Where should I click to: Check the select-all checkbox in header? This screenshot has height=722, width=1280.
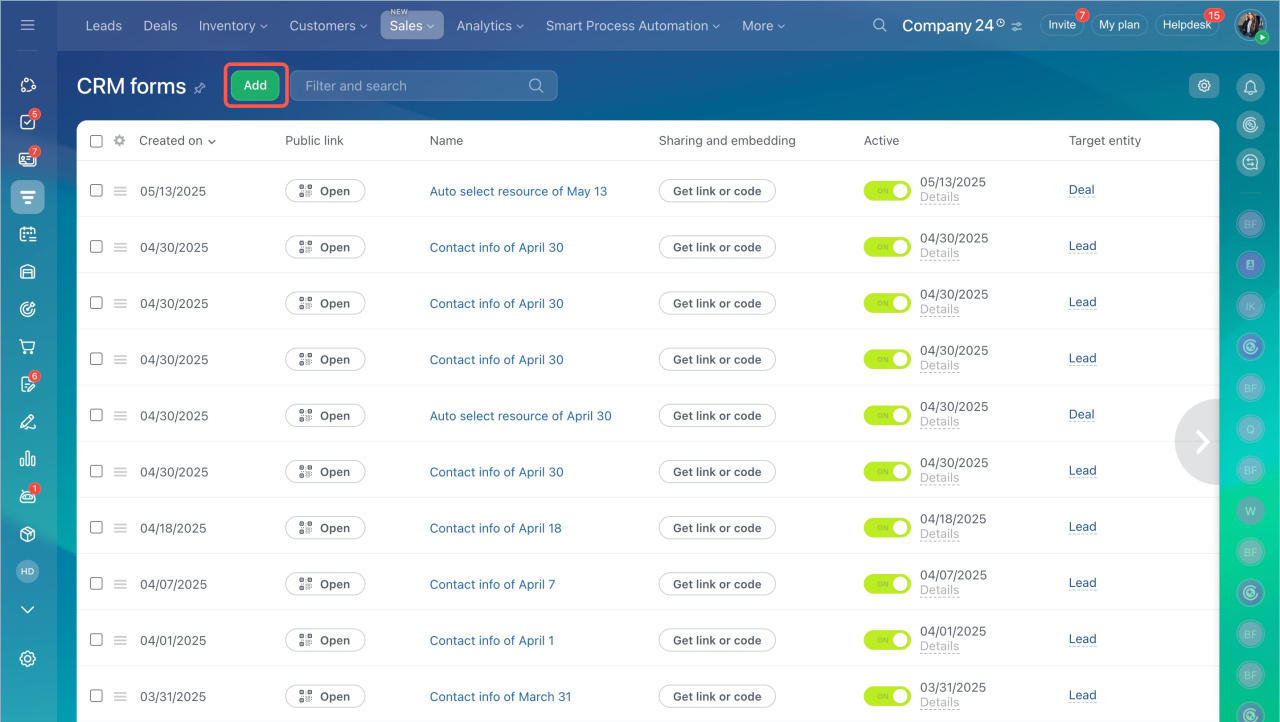coord(96,141)
